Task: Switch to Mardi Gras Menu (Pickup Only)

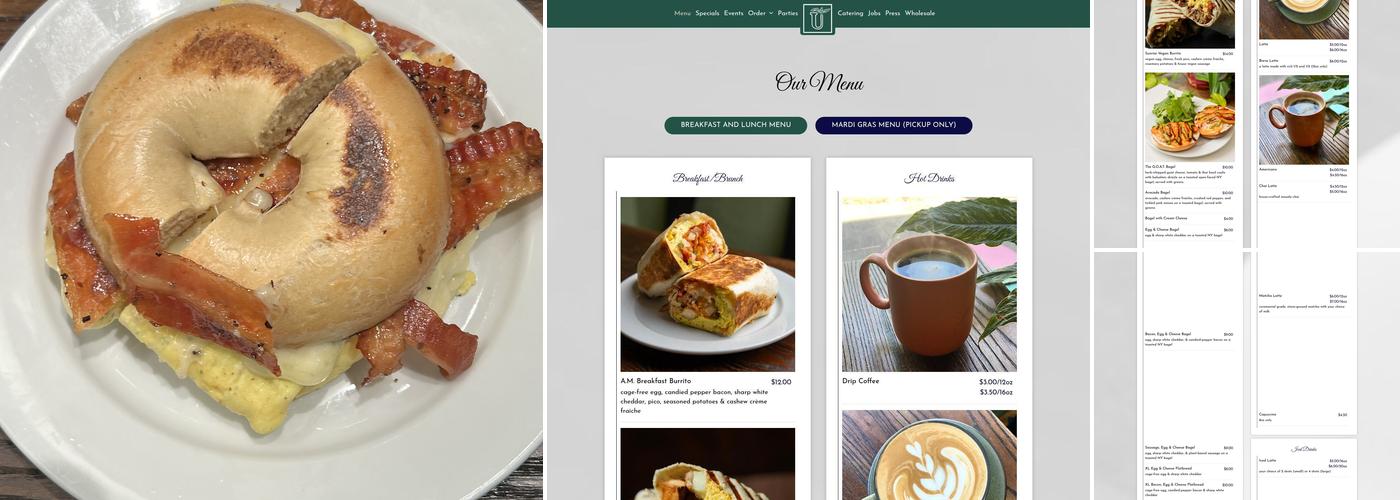Action: click(894, 125)
